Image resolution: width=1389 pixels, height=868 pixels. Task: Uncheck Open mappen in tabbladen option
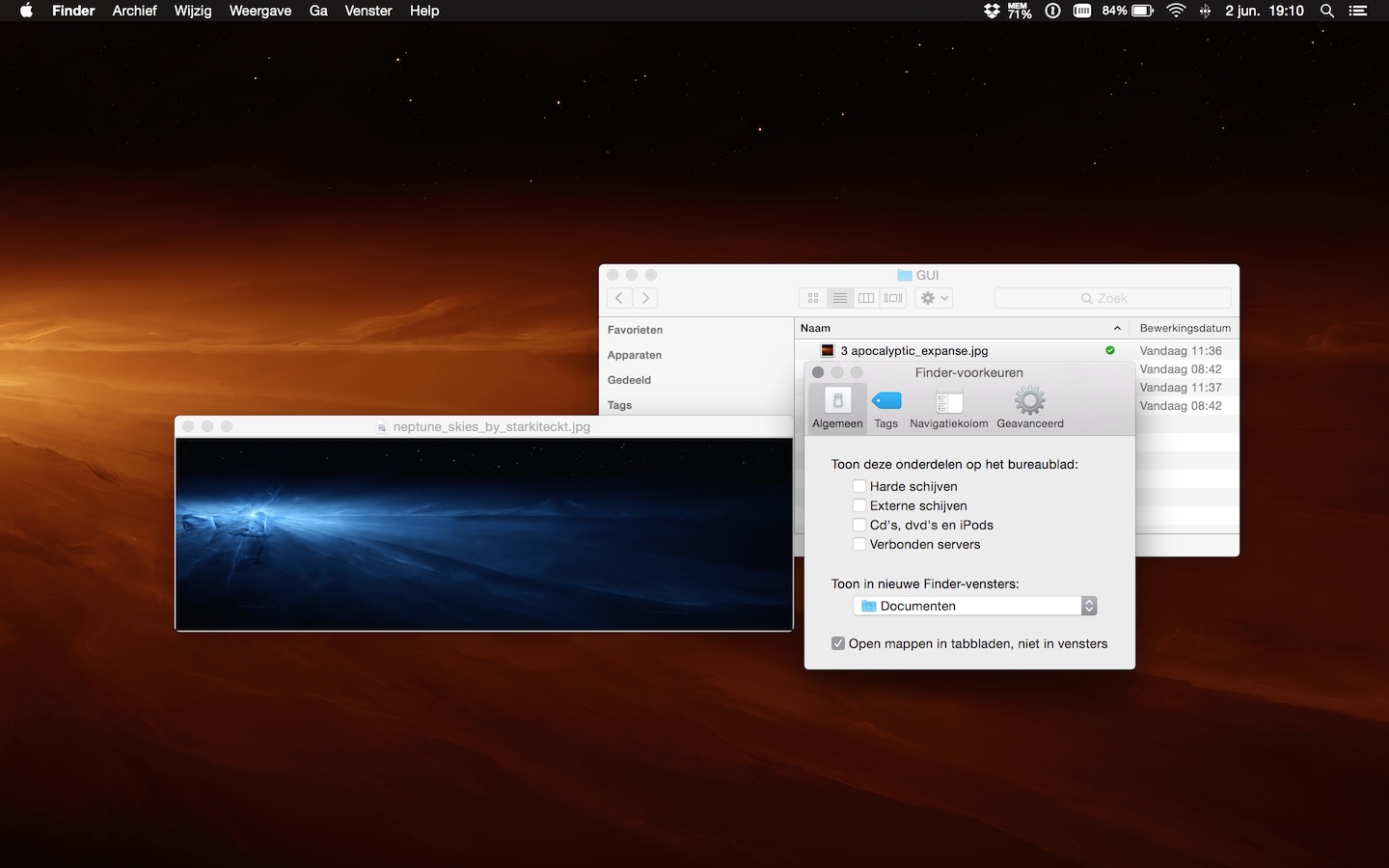coord(838,643)
